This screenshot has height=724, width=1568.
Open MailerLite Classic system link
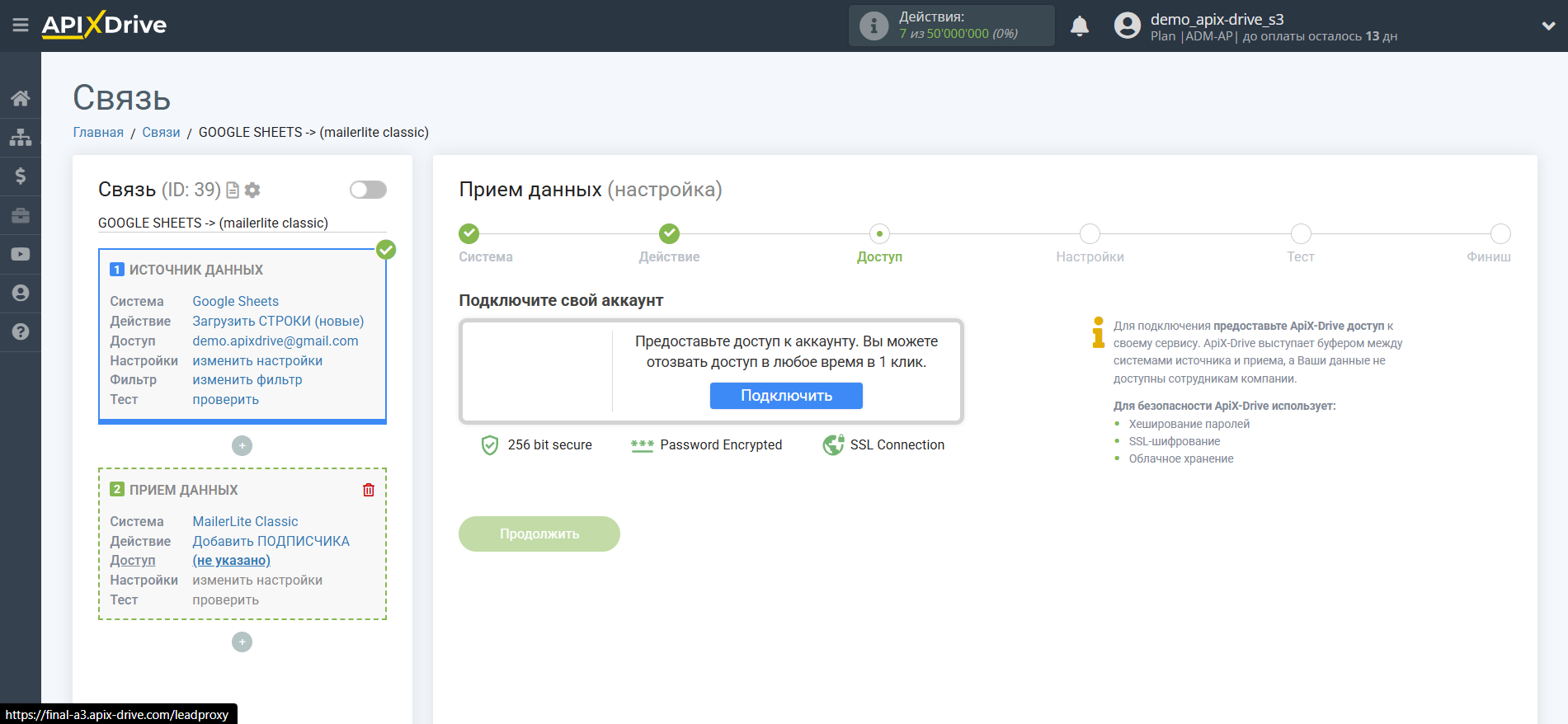245,522
